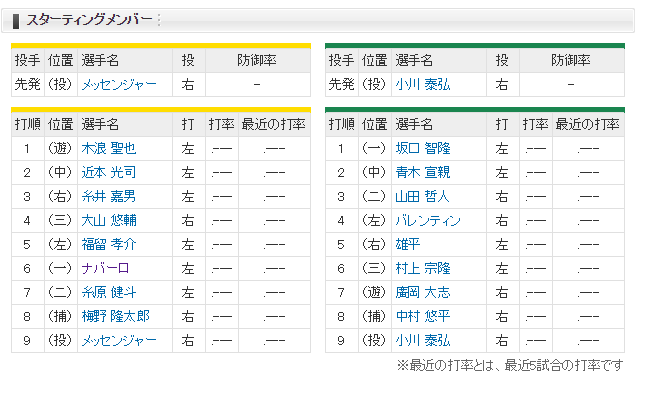Click 中村 悠平 catcher link
646x394 pixels.
[422, 316]
